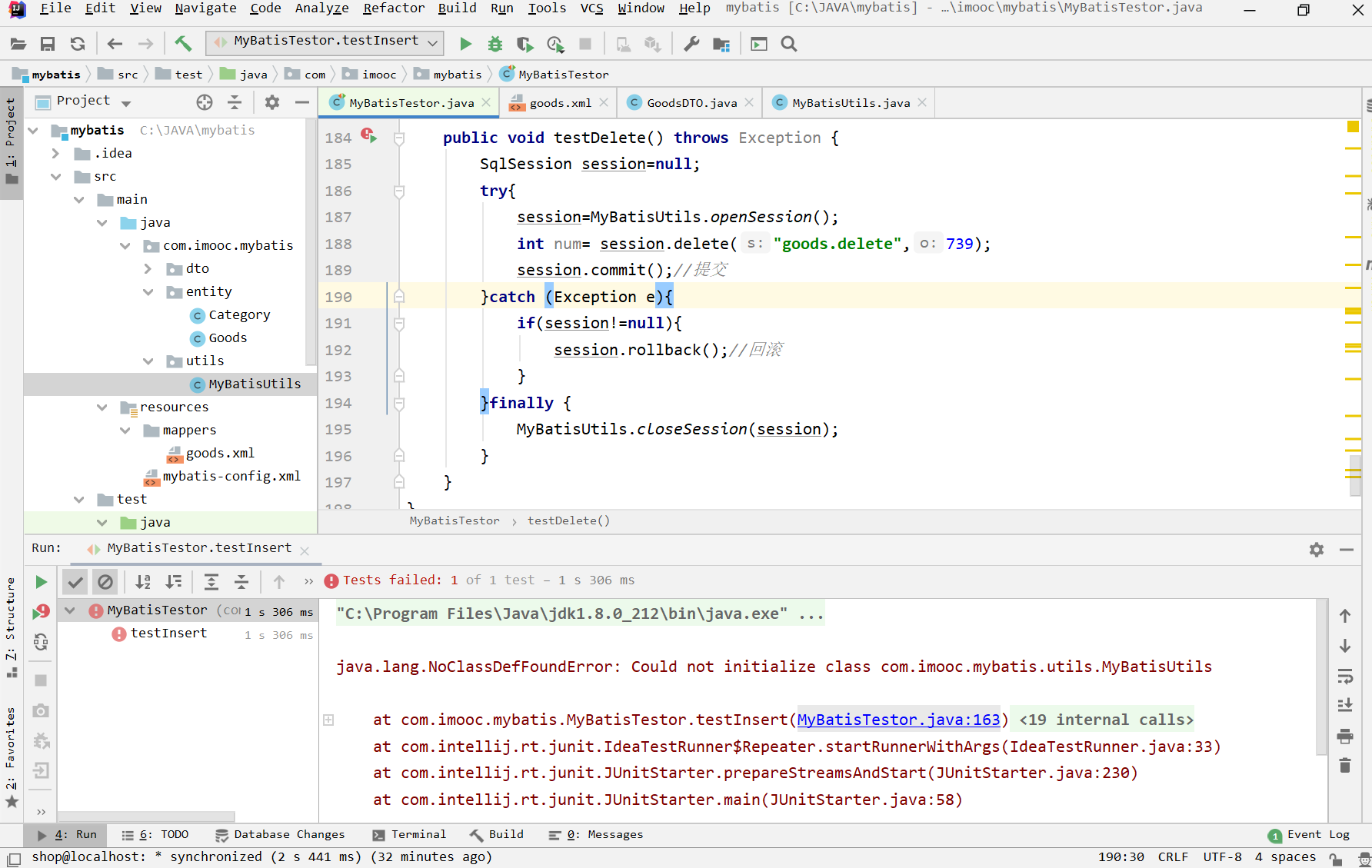1372x868 pixels.
Task: Debug with the green bug icon
Action: (495, 44)
